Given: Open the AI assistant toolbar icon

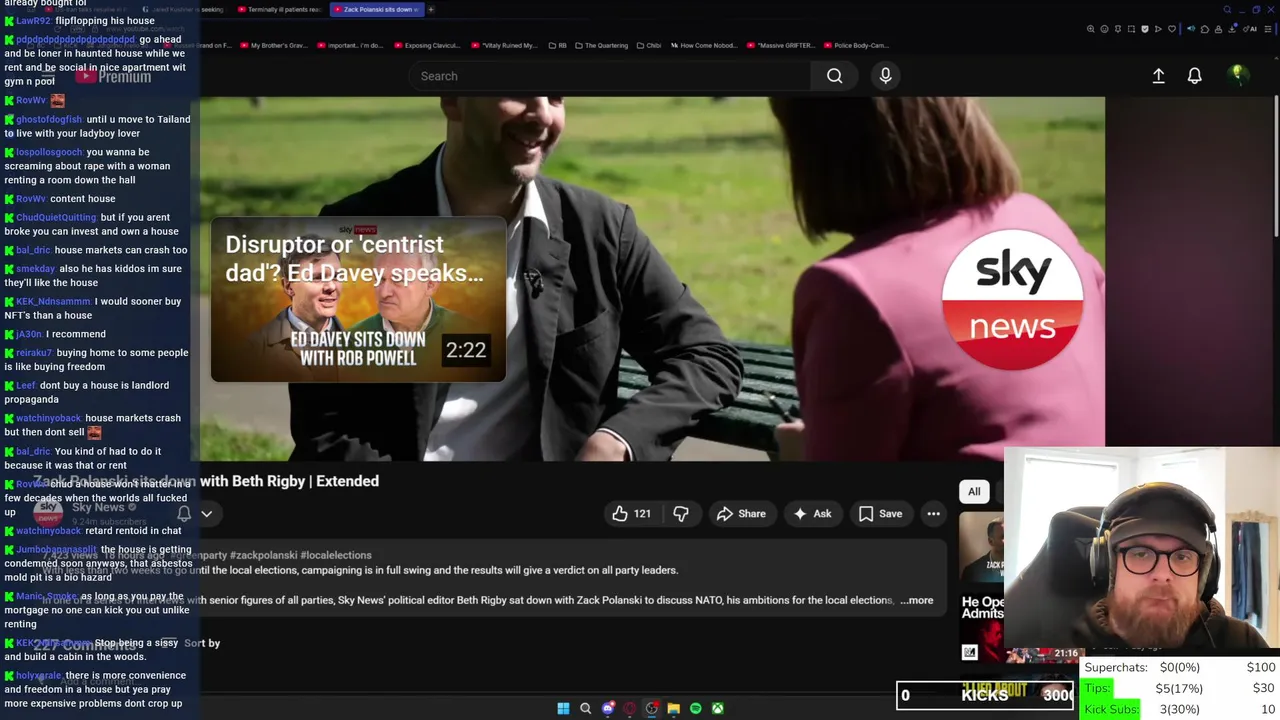Looking at the screenshot, I should 1250,29.
